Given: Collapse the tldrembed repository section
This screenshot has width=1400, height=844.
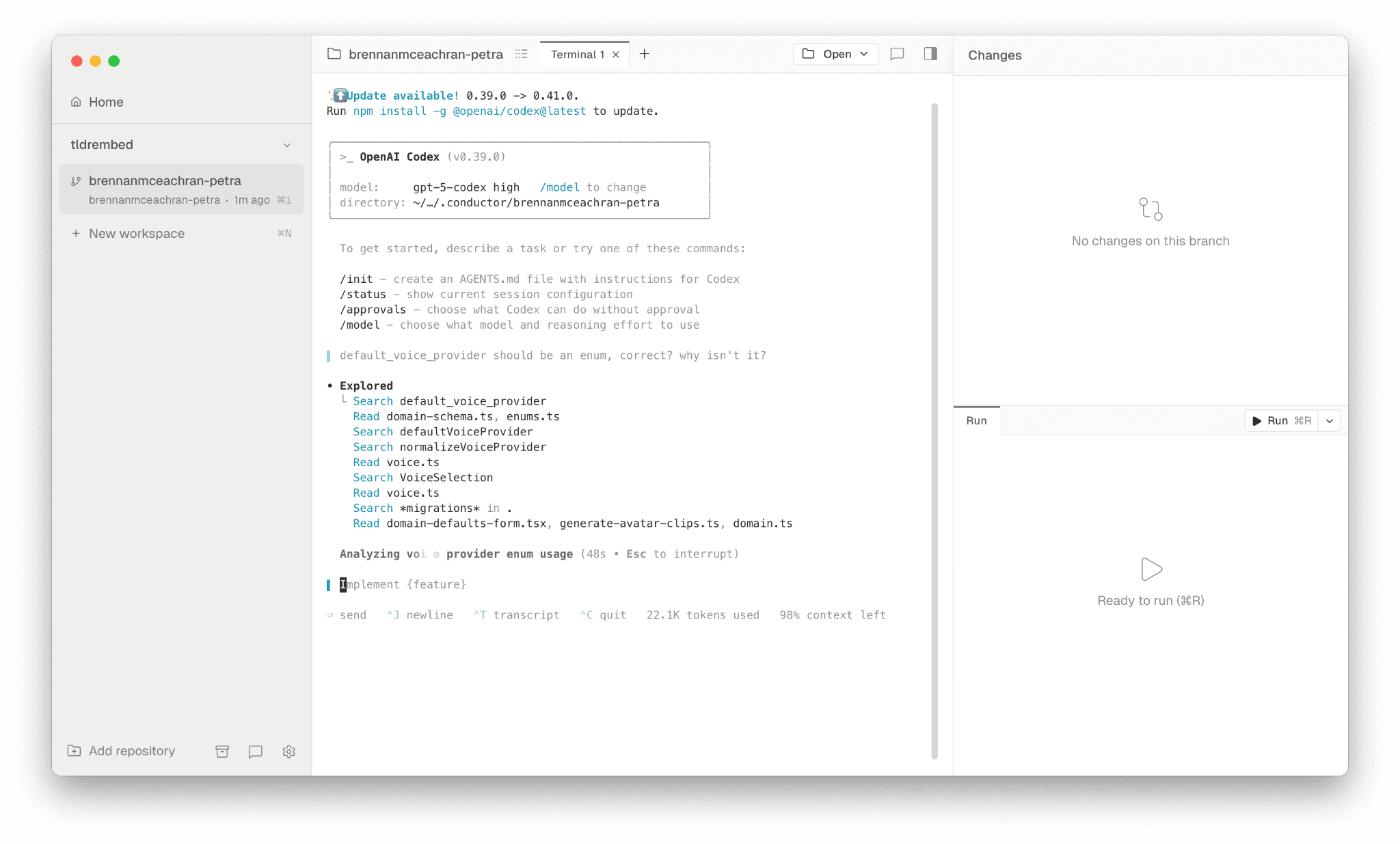Looking at the screenshot, I should [x=287, y=145].
